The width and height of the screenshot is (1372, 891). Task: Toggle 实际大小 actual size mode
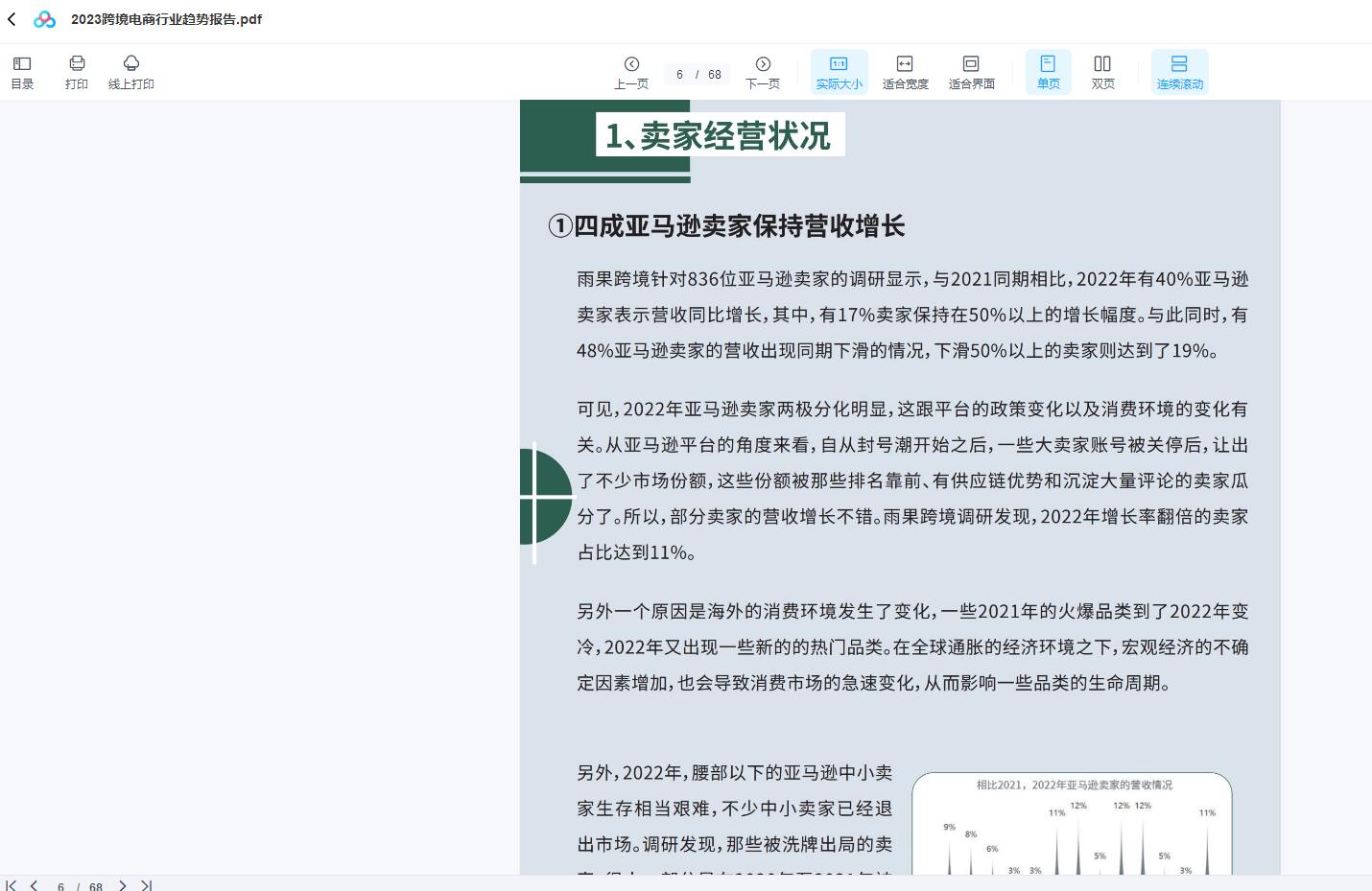839,72
